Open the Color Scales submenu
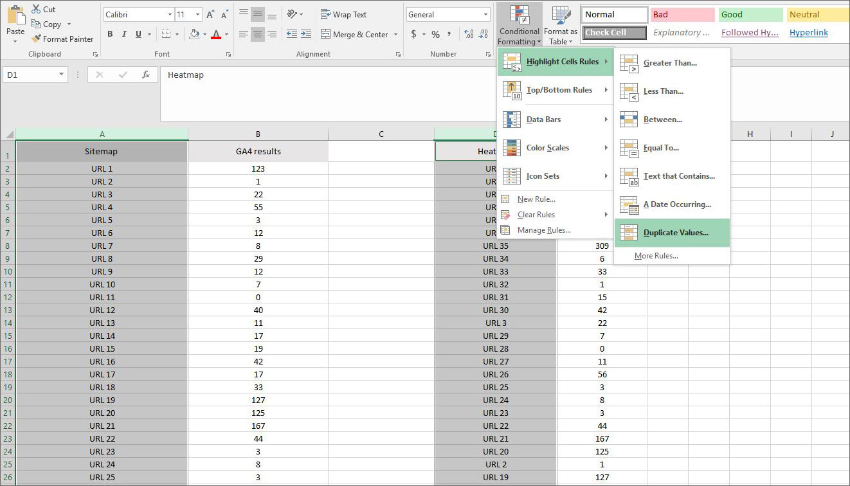850x486 pixels. (x=556, y=147)
